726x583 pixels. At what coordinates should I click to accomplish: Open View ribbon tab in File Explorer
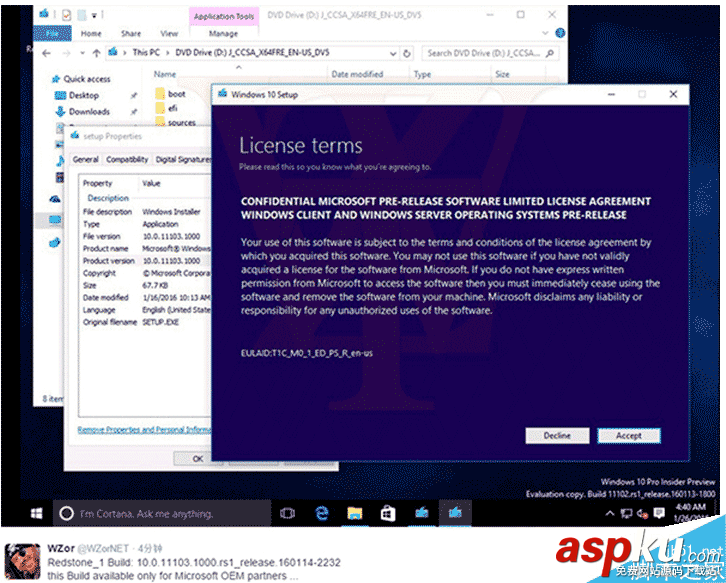tap(169, 33)
